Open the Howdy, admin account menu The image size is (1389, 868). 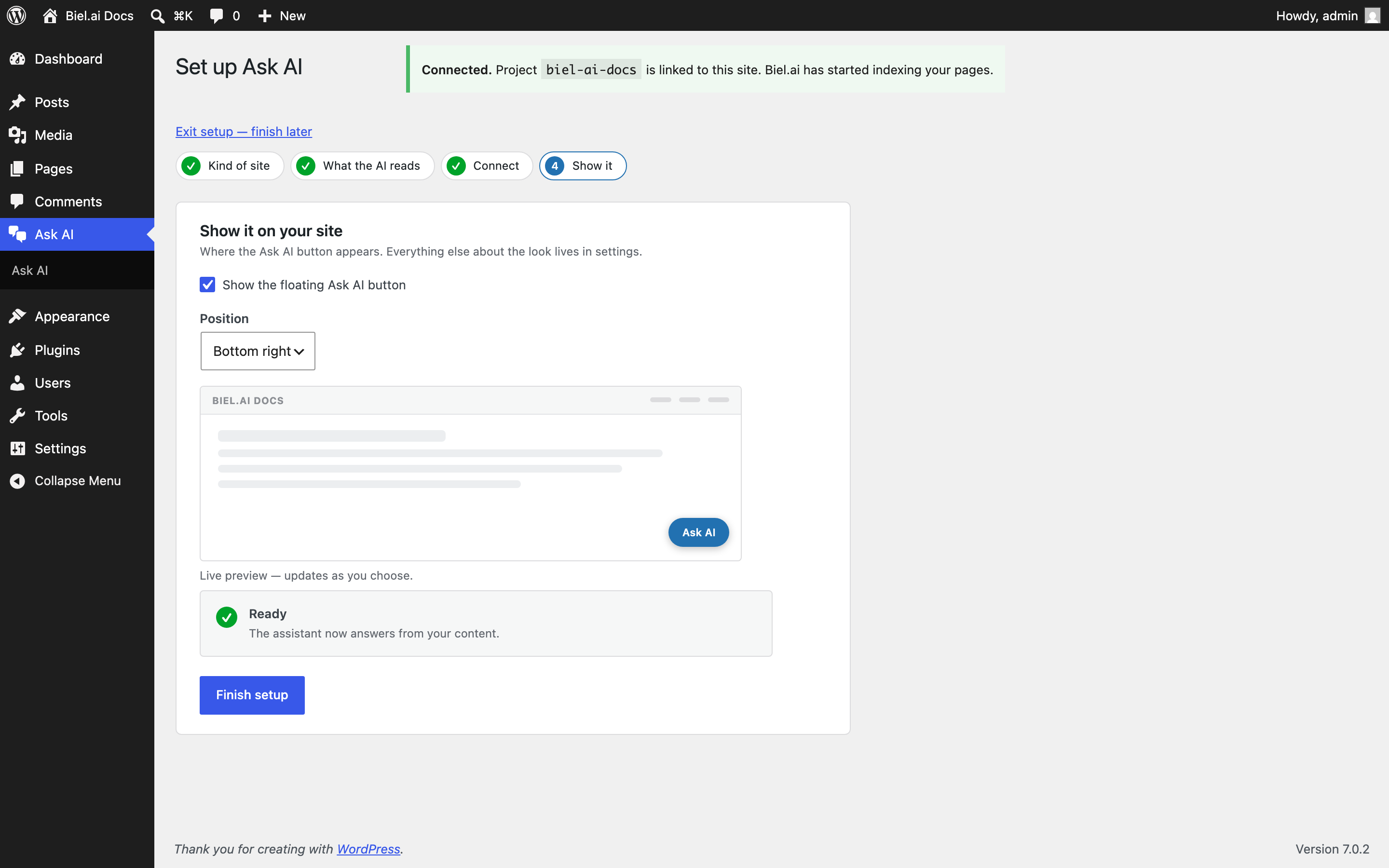(x=1328, y=15)
